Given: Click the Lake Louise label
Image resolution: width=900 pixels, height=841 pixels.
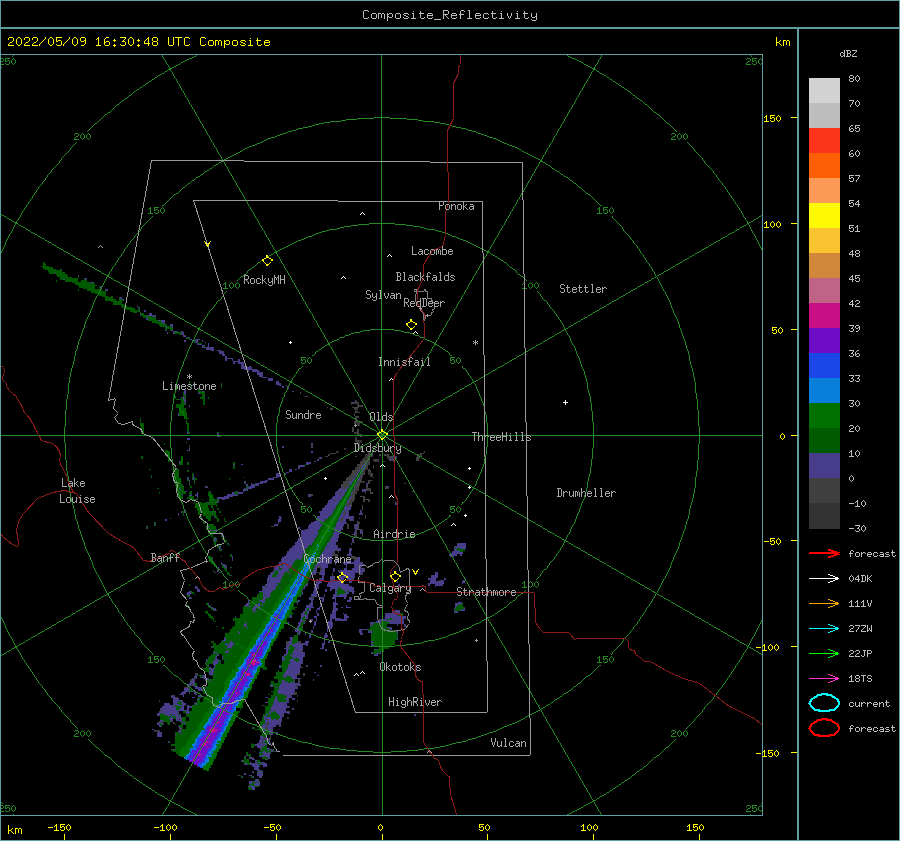Looking at the screenshot, I should click(x=77, y=491).
